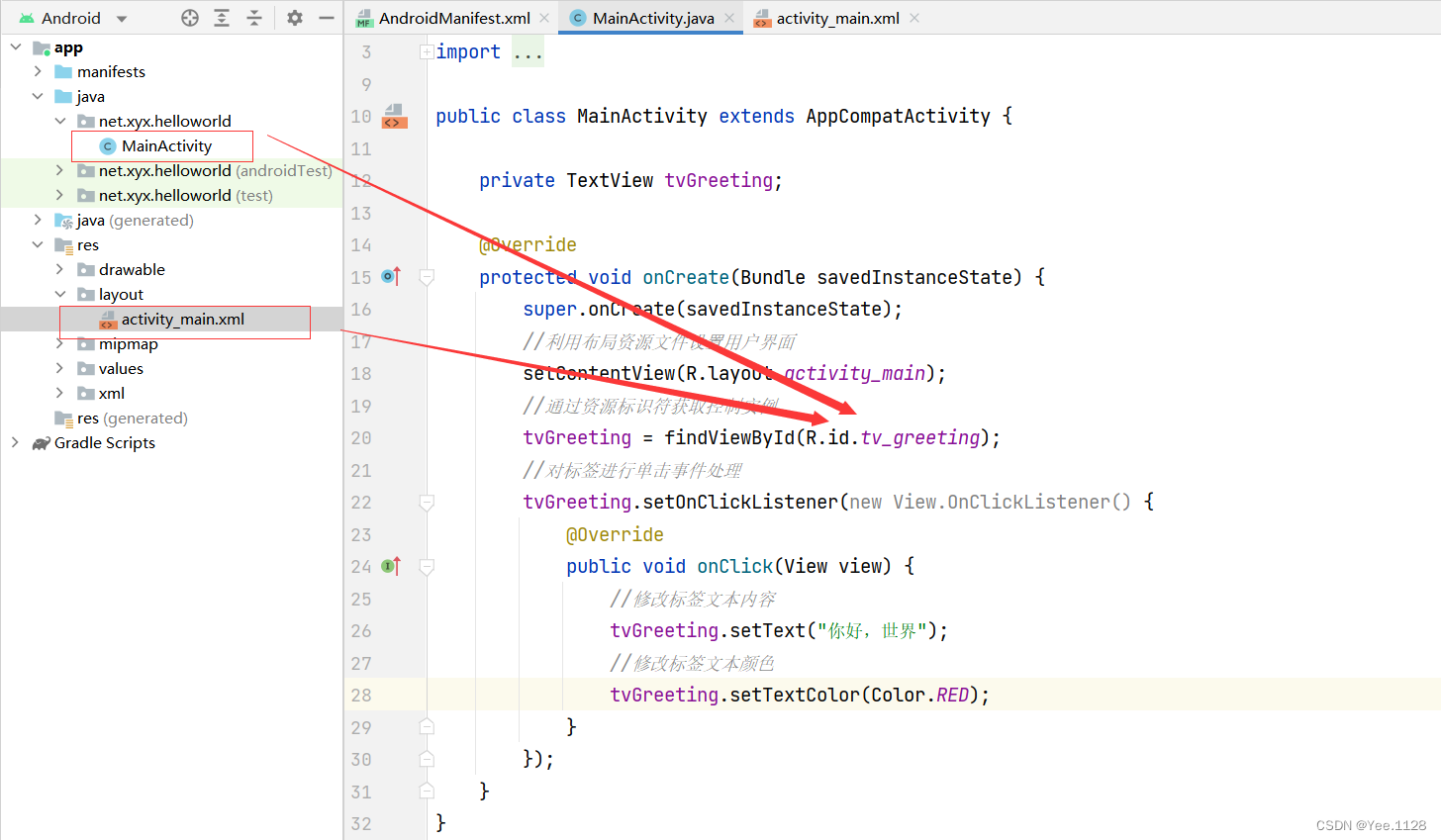Screen dimensions: 1441x840
Task: Fold the anonymous listener at line 22
Action: tap(427, 503)
